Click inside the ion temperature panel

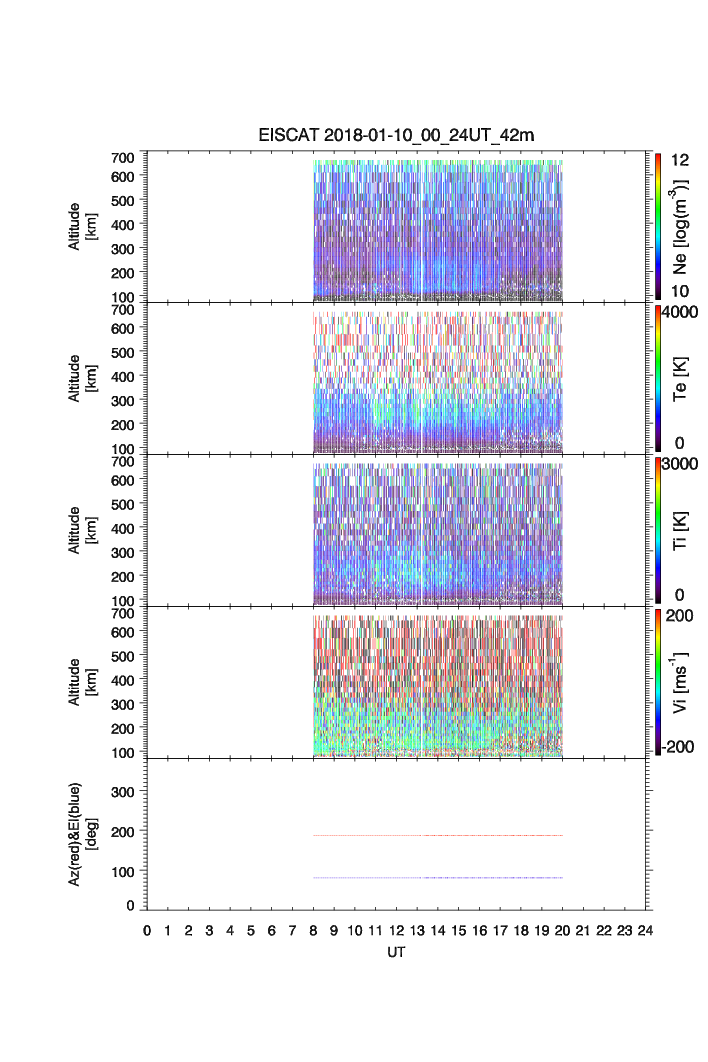(x=437, y=532)
